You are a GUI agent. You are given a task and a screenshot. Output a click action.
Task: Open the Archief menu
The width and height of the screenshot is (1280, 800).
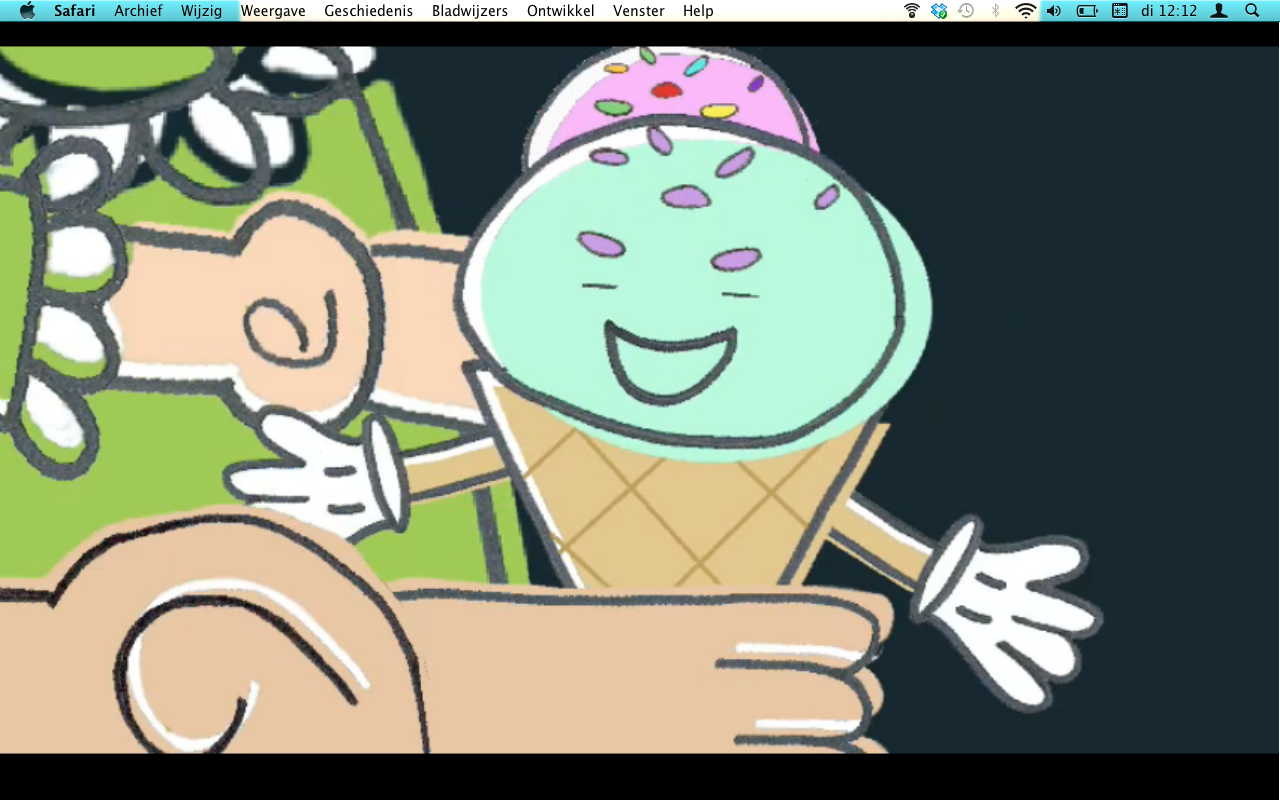(x=139, y=11)
